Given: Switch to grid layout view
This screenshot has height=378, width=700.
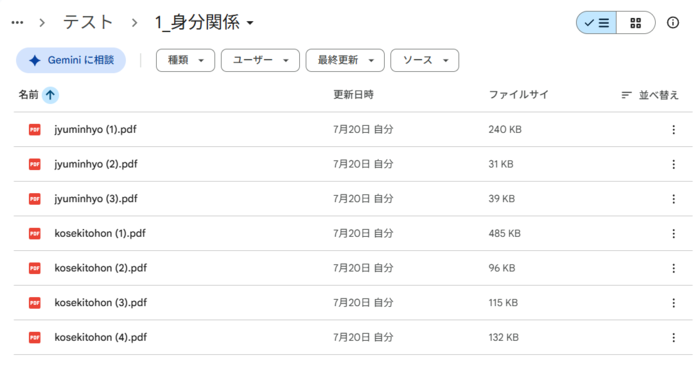Looking at the screenshot, I should (x=636, y=23).
